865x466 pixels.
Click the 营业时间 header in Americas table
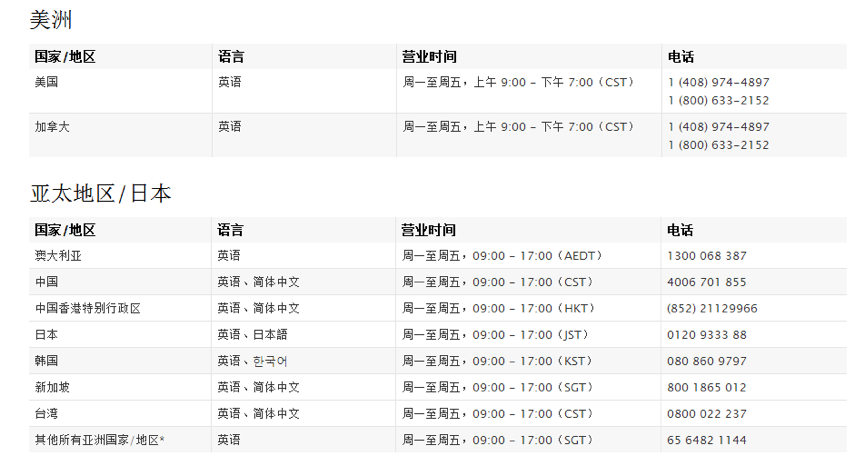(429, 57)
